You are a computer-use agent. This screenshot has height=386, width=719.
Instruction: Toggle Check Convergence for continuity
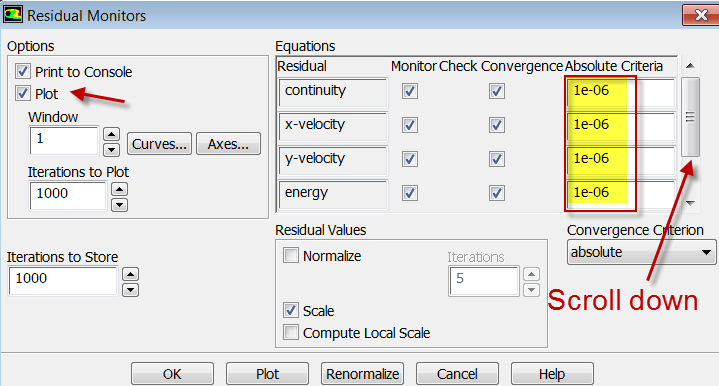coord(497,91)
